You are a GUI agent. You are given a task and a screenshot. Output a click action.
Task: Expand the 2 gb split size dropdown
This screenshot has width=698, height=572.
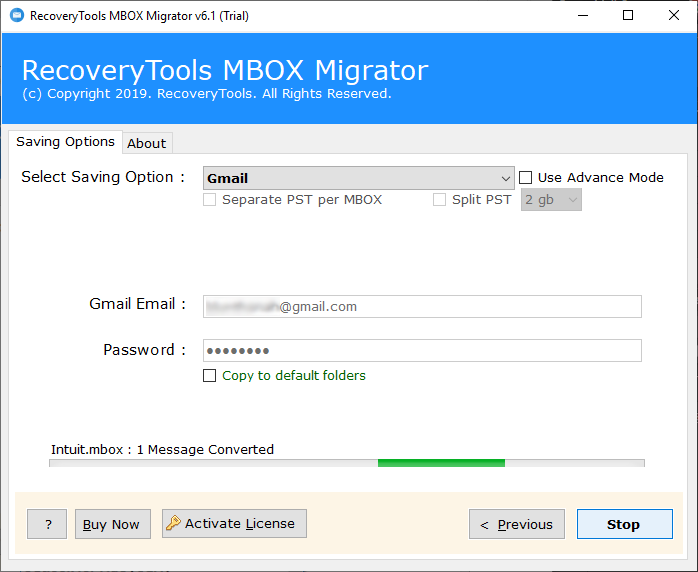pos(551,200)
